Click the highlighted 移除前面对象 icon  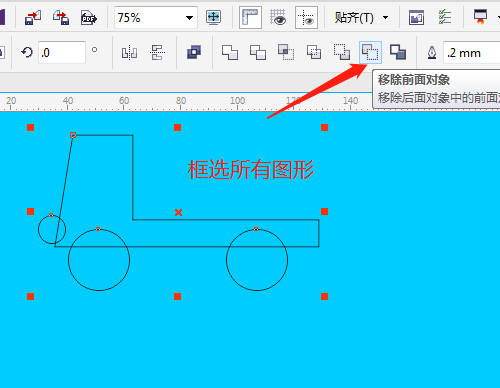click(x=370, y=52)
